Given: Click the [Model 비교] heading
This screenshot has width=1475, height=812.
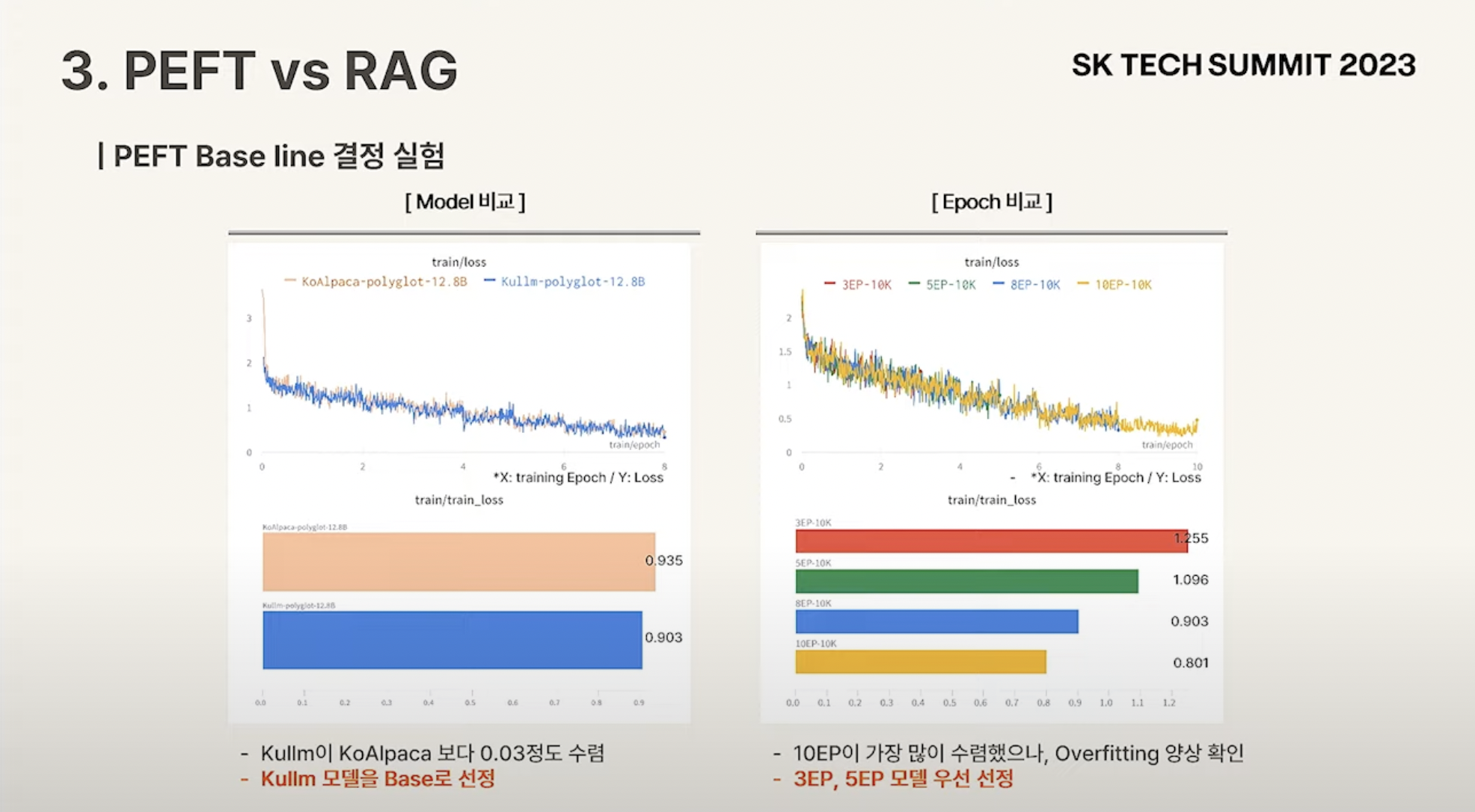Looking at the screenshot, I should pyautogui.click(x=464, y=202).
